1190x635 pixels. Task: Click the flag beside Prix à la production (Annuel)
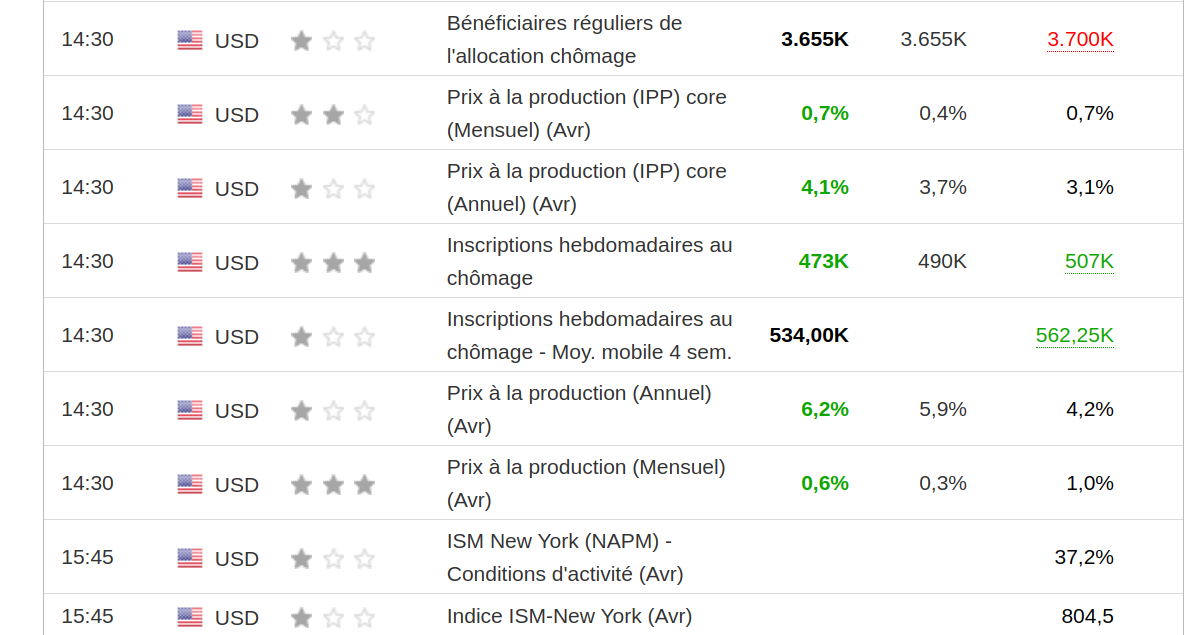coord(190,410)
